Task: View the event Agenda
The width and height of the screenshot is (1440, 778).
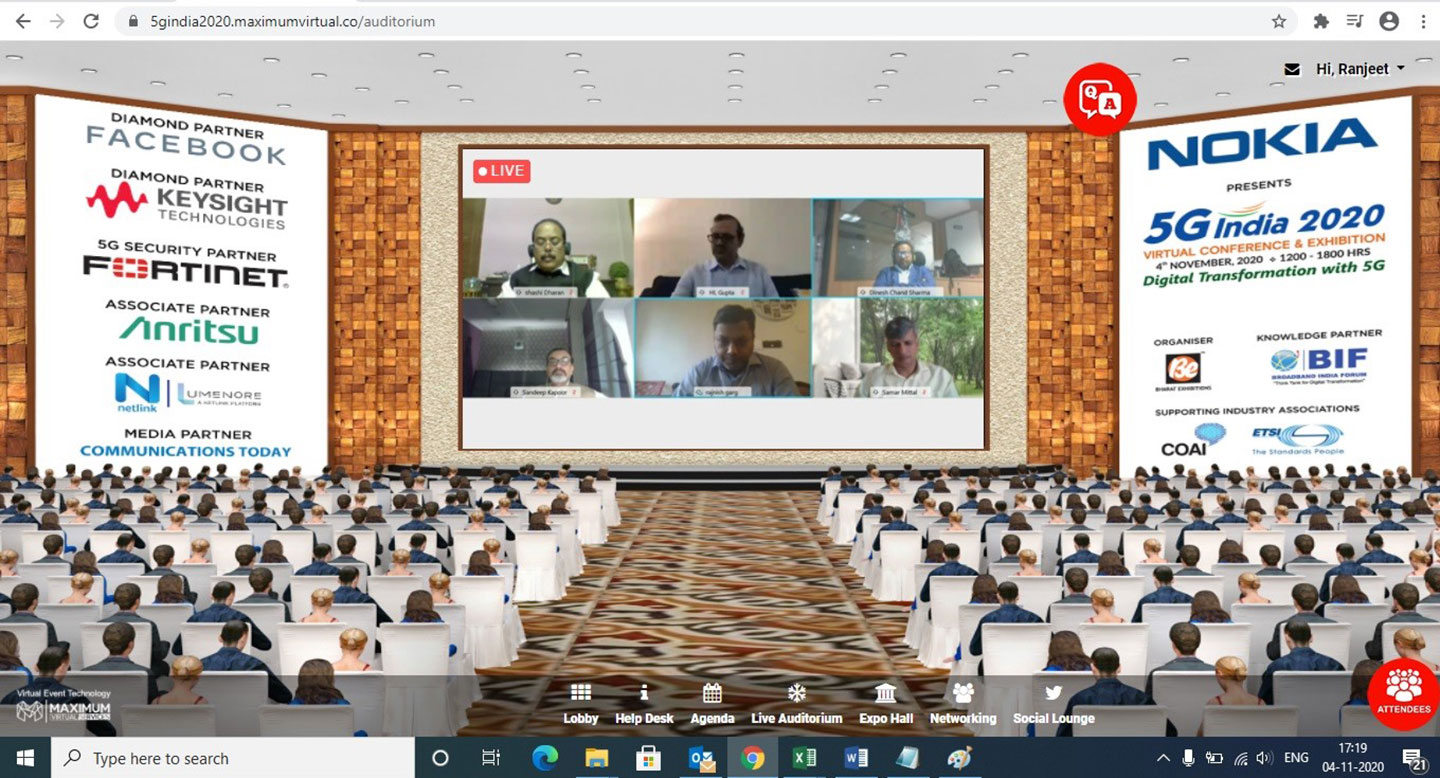Action: [712, 705]
